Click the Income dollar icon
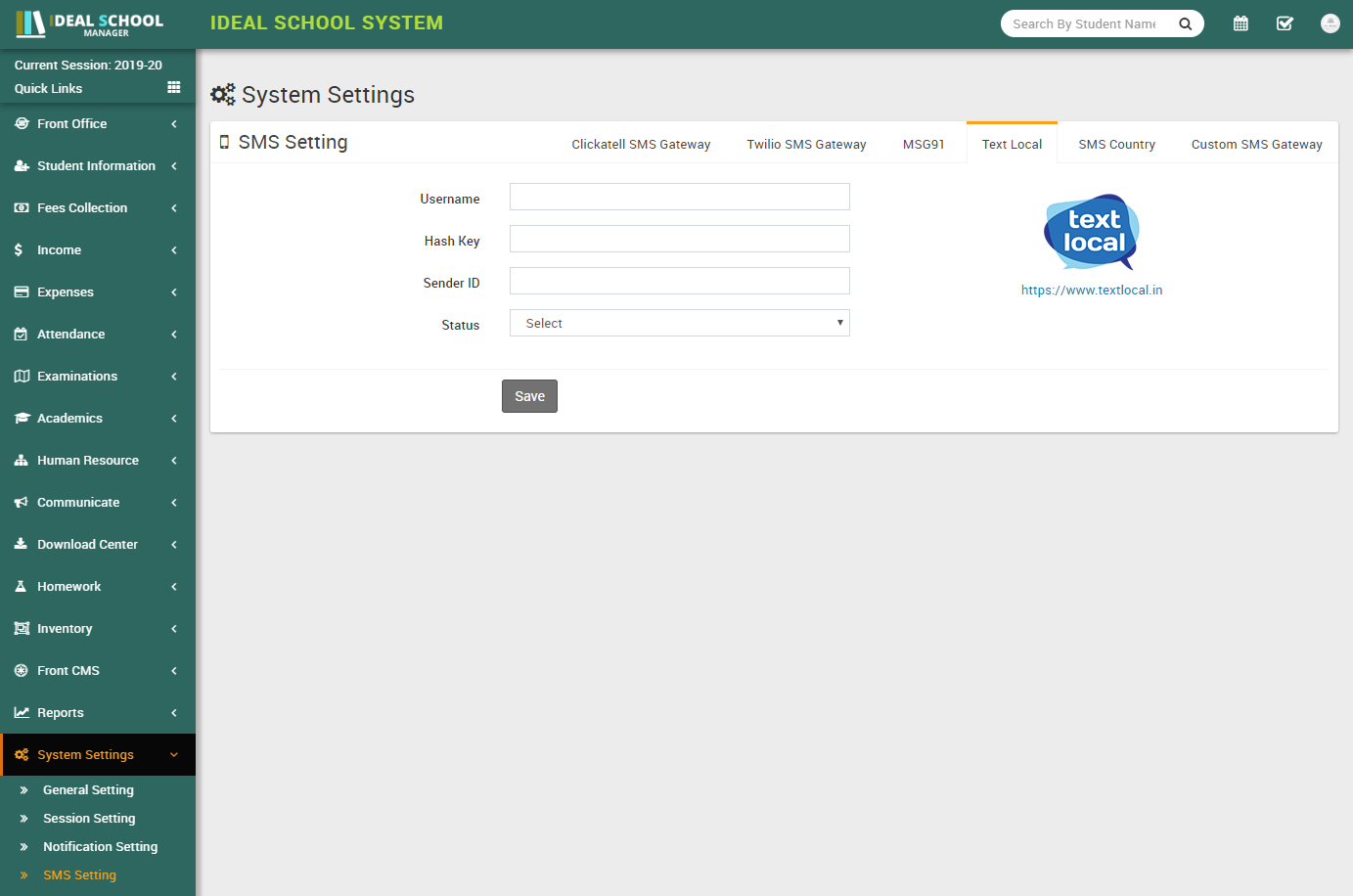This screenshot has width=1353, height=896. coord(19,249)
